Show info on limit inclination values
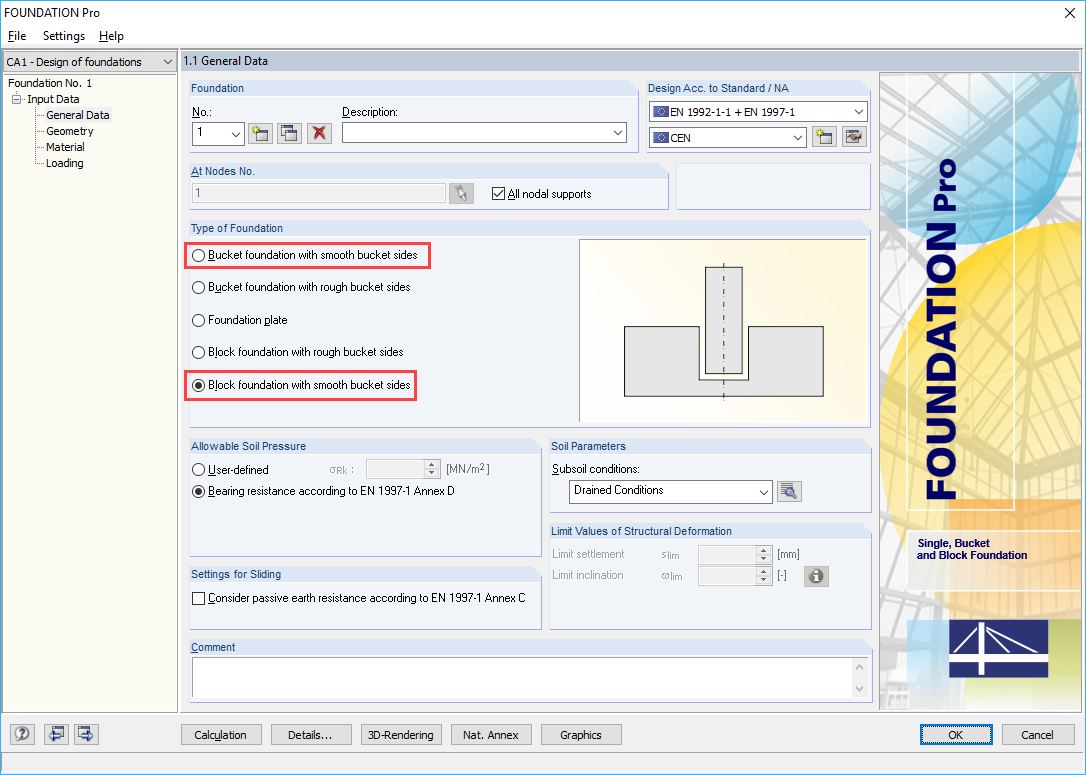Image resolution: width=1086 pixels, height=775 pixels. coord(816,576)
